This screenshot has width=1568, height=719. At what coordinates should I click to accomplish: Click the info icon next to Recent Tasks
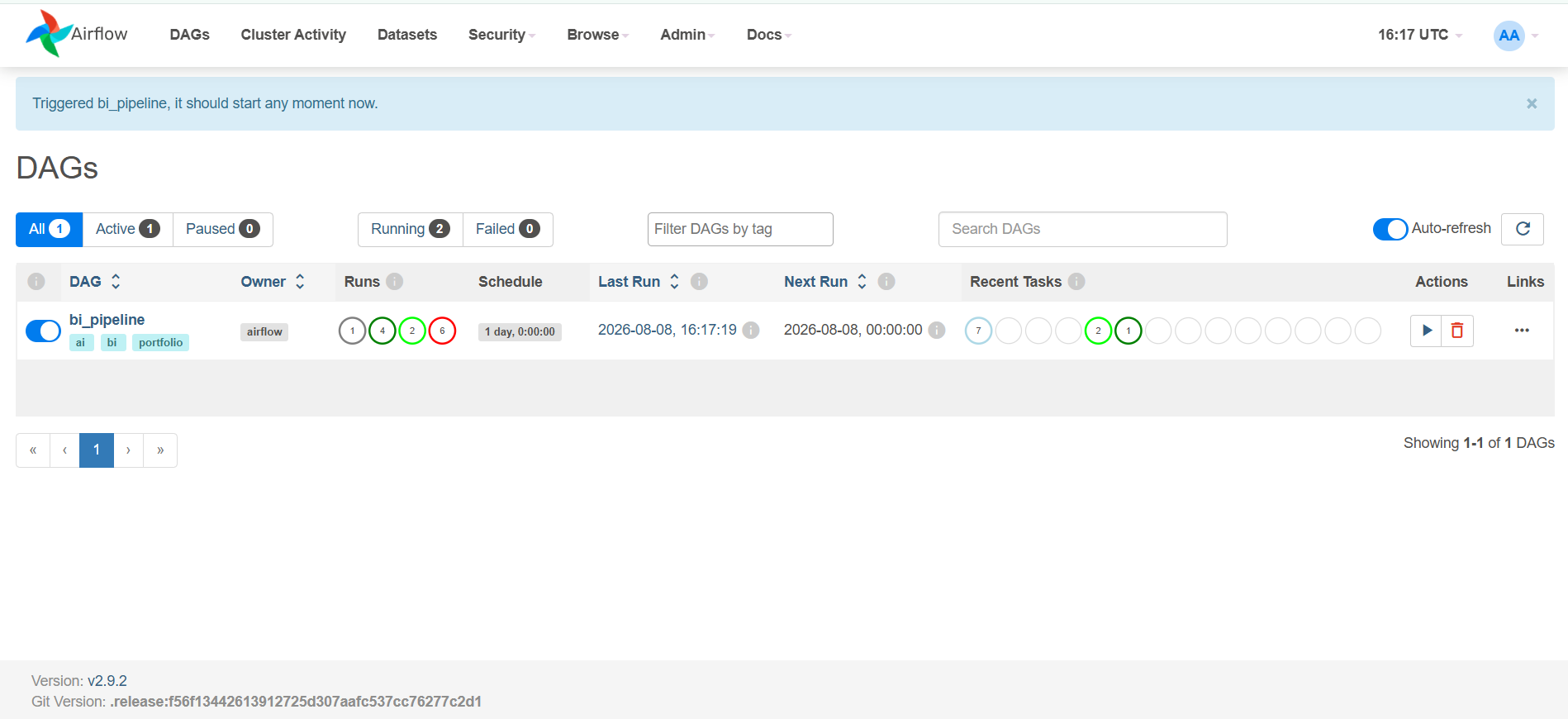[x=1076, y=282]
